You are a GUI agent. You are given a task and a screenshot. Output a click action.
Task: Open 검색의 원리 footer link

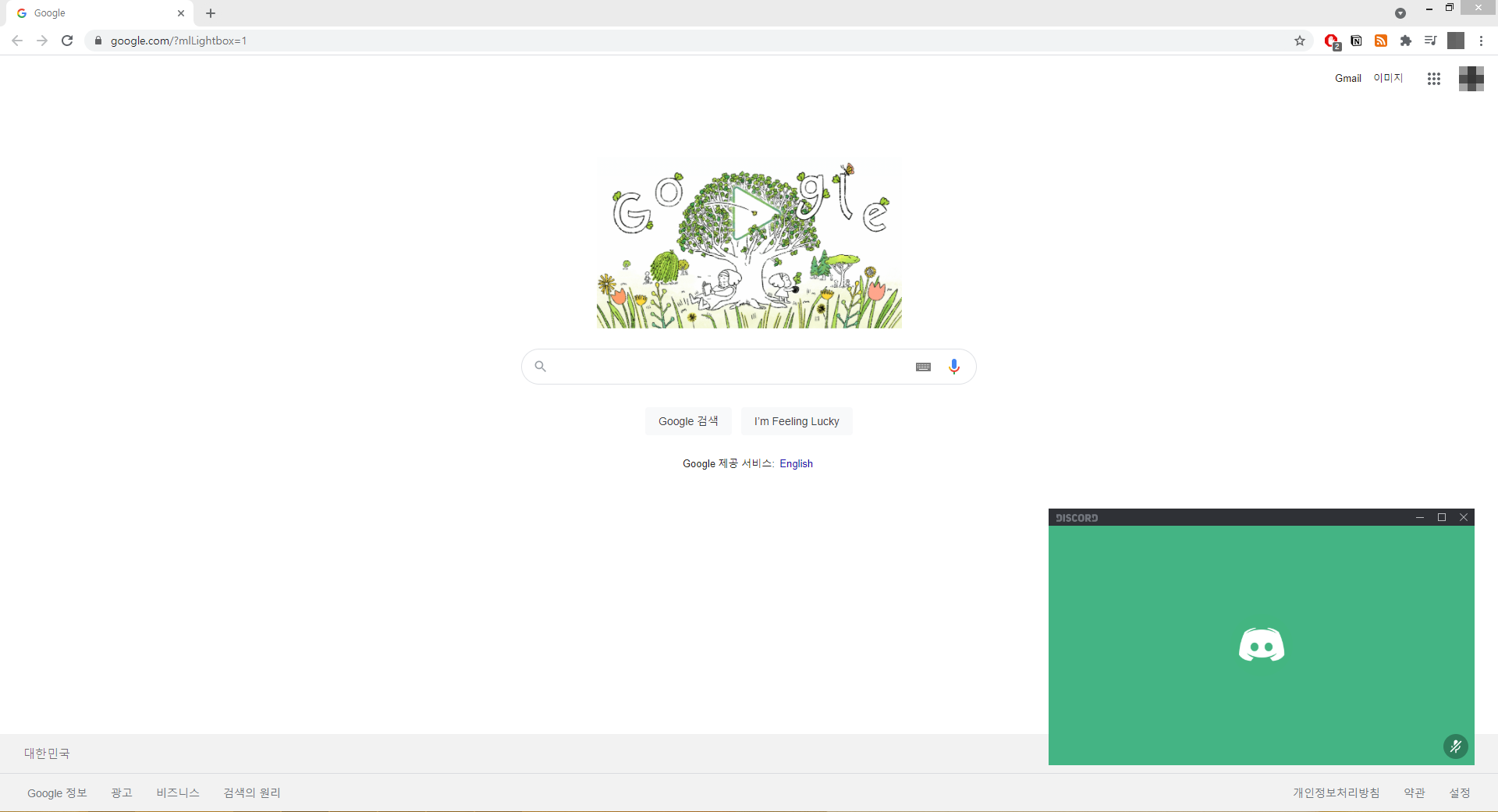pyautogui.click(x=252, y=793)
